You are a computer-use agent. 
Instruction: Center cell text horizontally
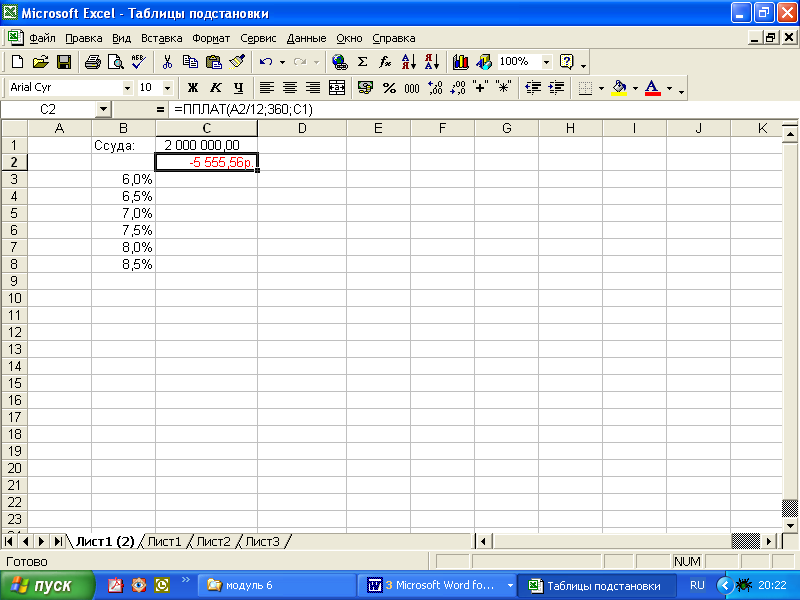(290, 88)
